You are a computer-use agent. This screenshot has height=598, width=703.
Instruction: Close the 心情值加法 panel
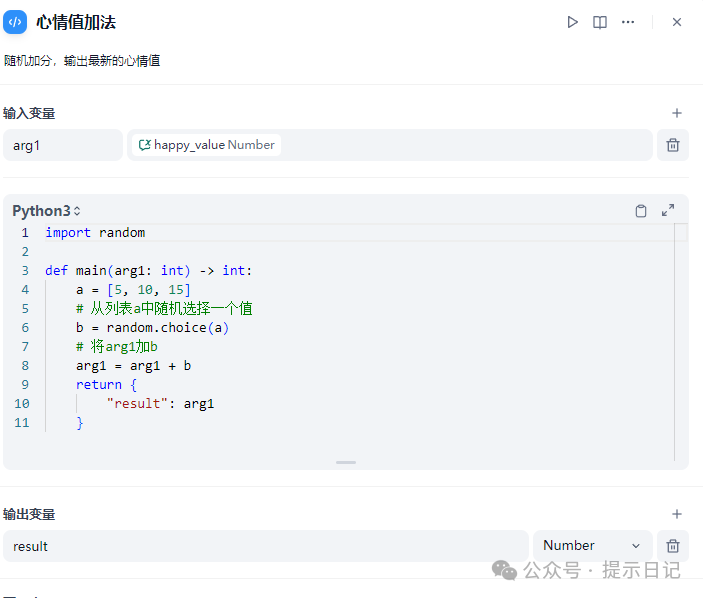[x=677, y=22]
